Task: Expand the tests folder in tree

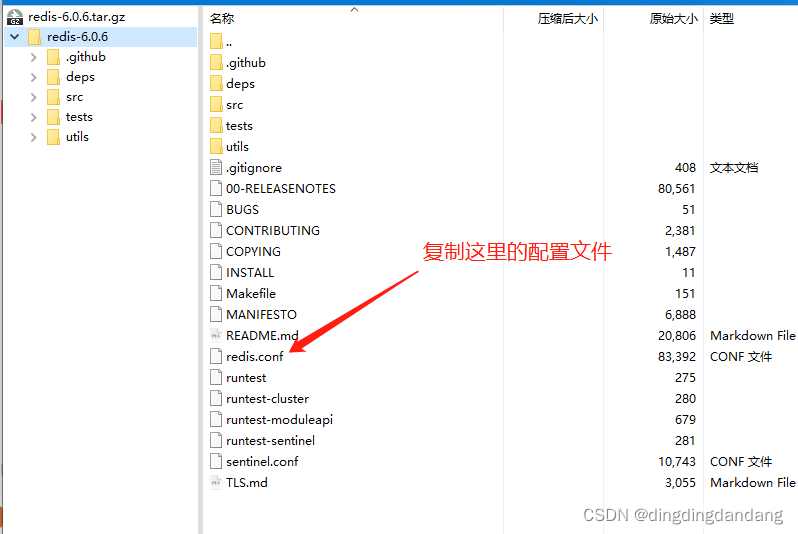Action: [34, 117]
